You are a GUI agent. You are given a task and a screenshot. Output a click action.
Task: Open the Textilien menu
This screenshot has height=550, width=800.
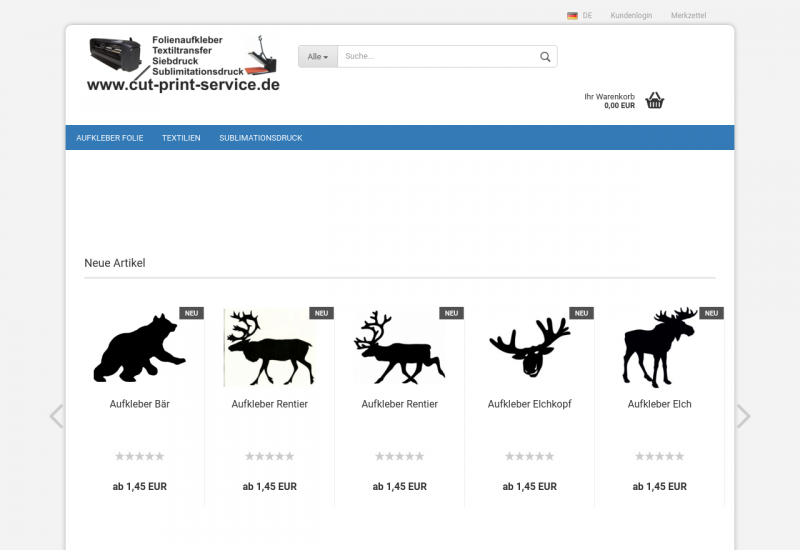click(181, 138)
